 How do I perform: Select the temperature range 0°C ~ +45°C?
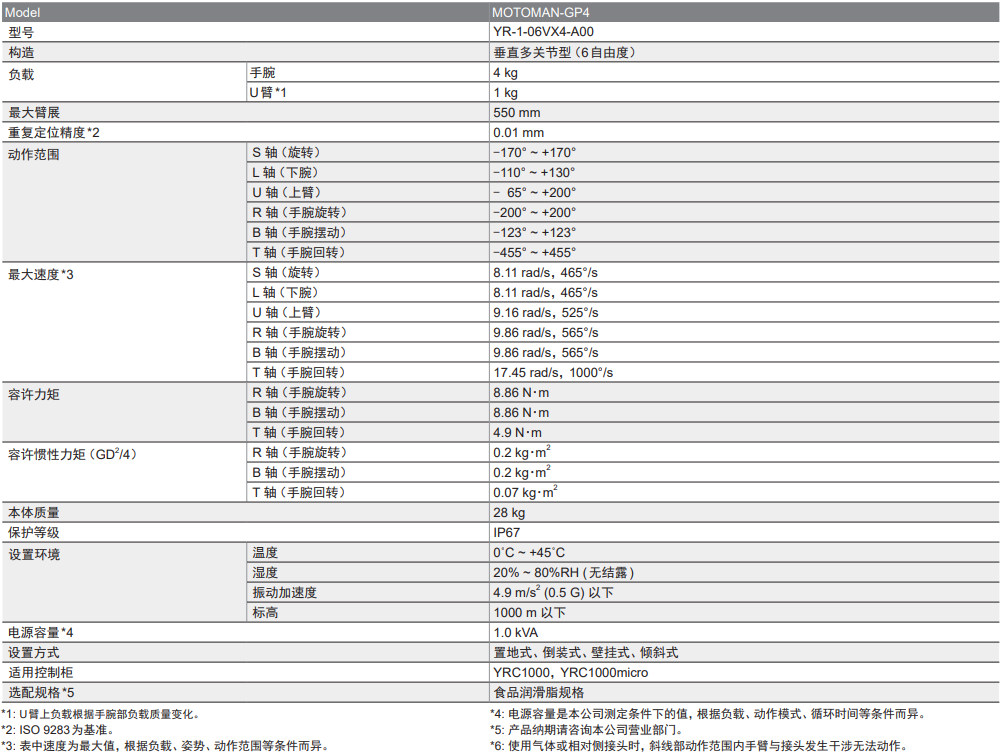click(x=528, y=553)
